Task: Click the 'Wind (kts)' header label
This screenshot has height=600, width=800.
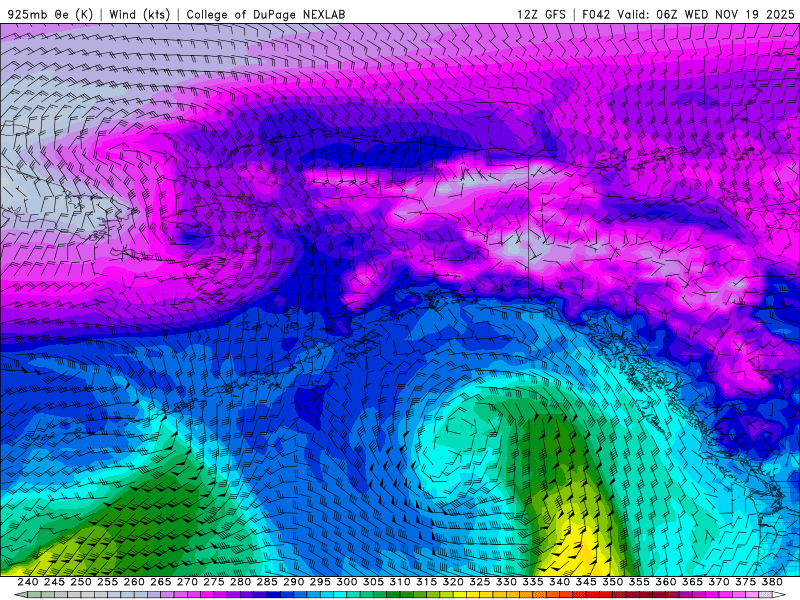Action: click(x=139, y=14)
